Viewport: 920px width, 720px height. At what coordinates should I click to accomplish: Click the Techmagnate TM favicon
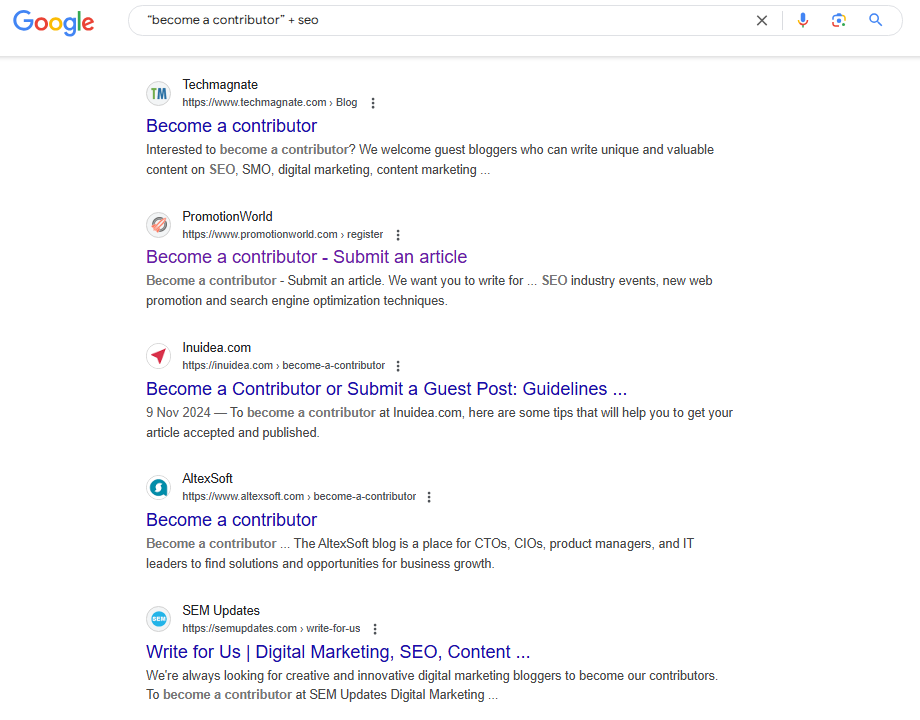tap(158, 93)
